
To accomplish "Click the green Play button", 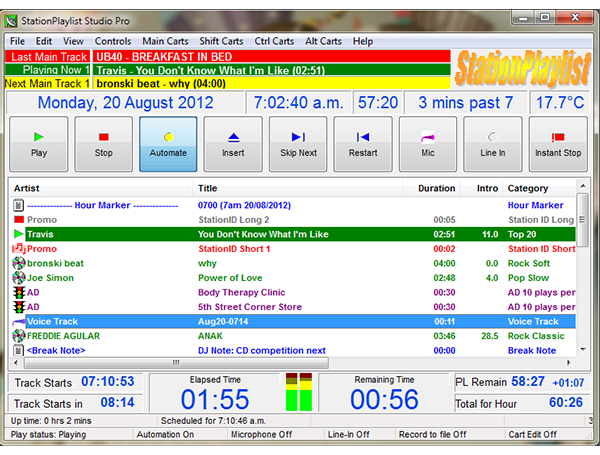I will (x=39, y=144).
